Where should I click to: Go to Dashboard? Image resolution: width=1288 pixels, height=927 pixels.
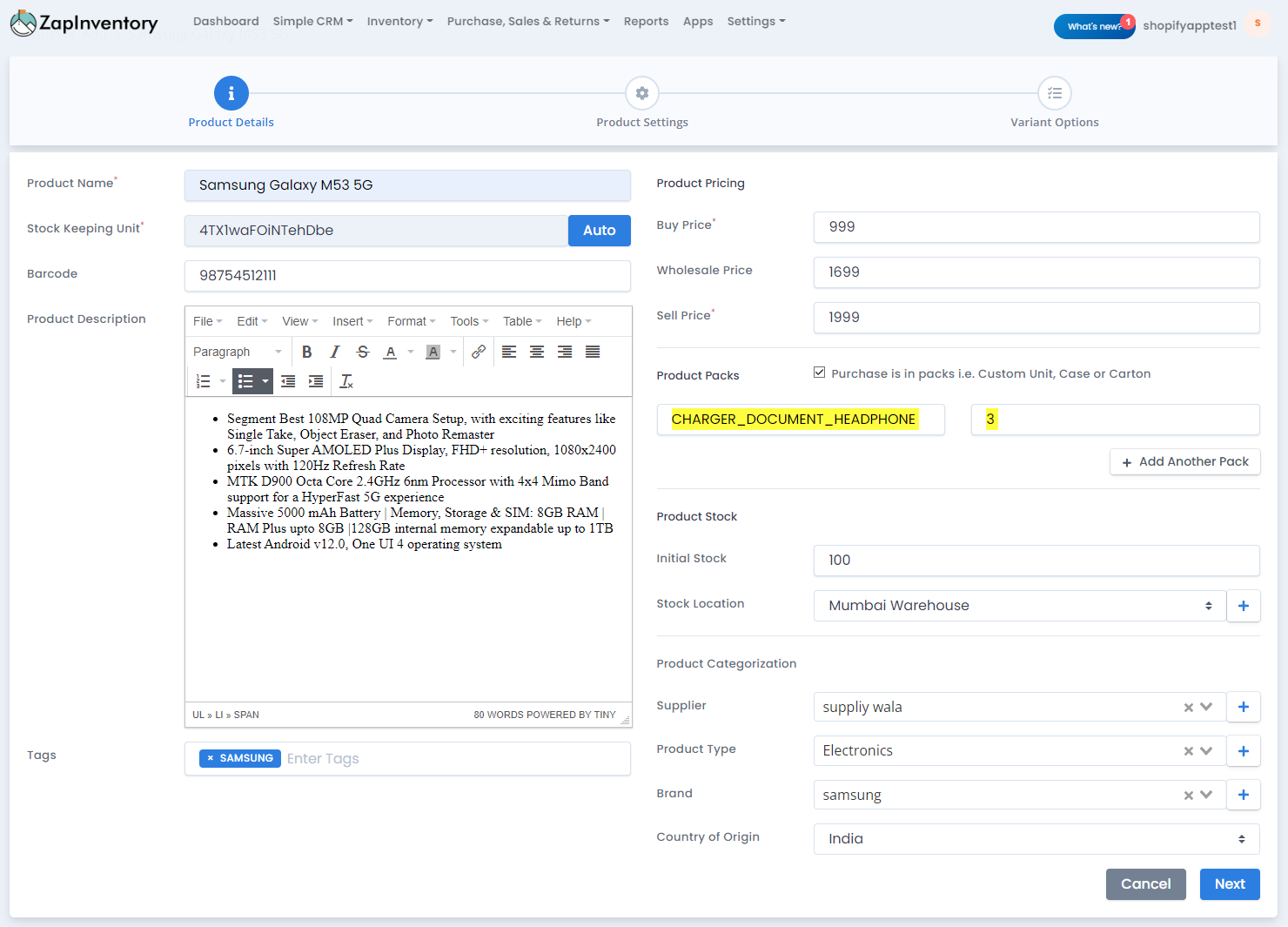(226, 21)
